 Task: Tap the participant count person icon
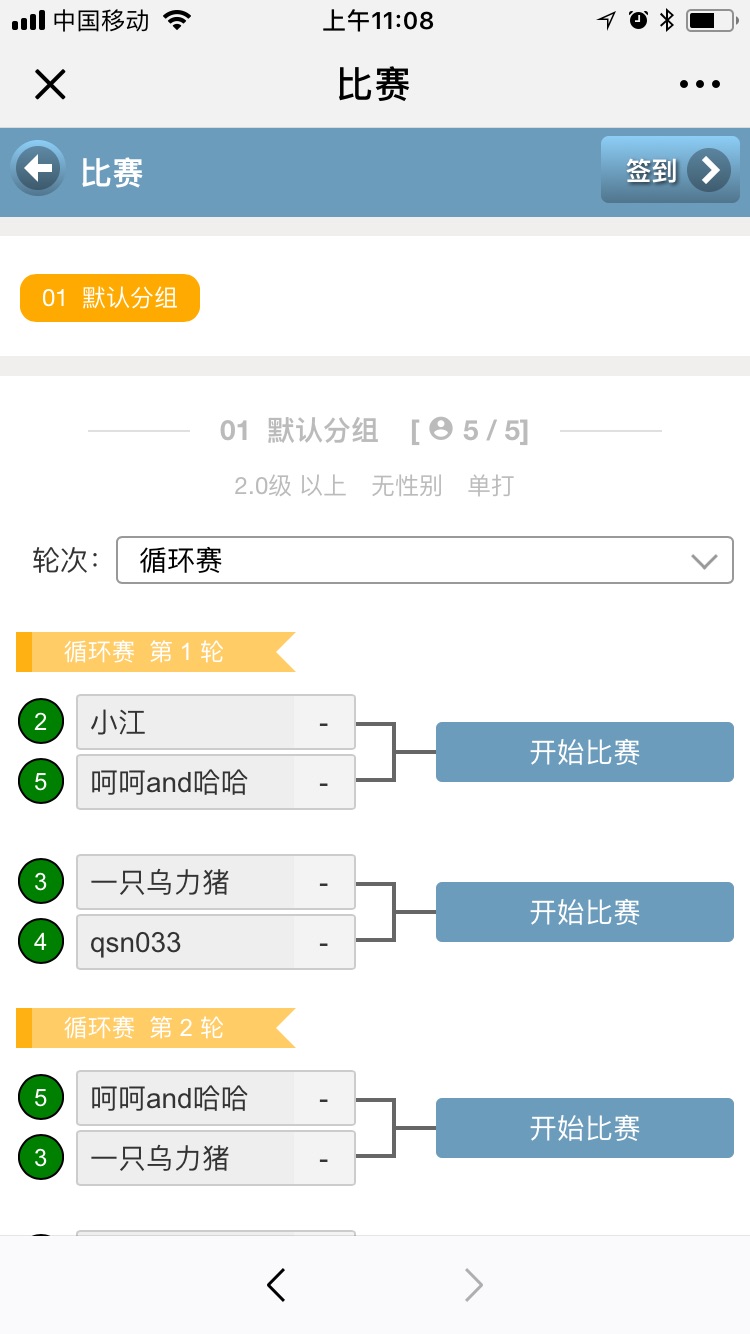pyautogui.click(x=441, y=429)
